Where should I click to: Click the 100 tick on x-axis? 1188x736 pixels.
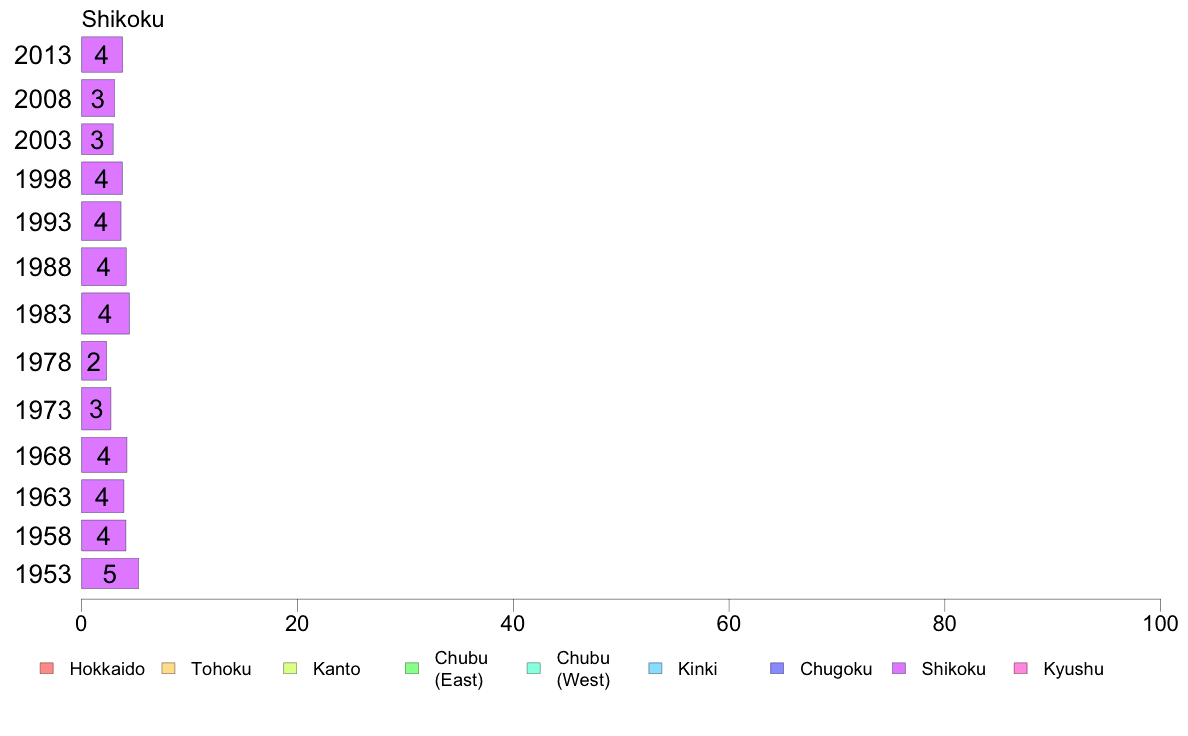(x=1160, y=624)
